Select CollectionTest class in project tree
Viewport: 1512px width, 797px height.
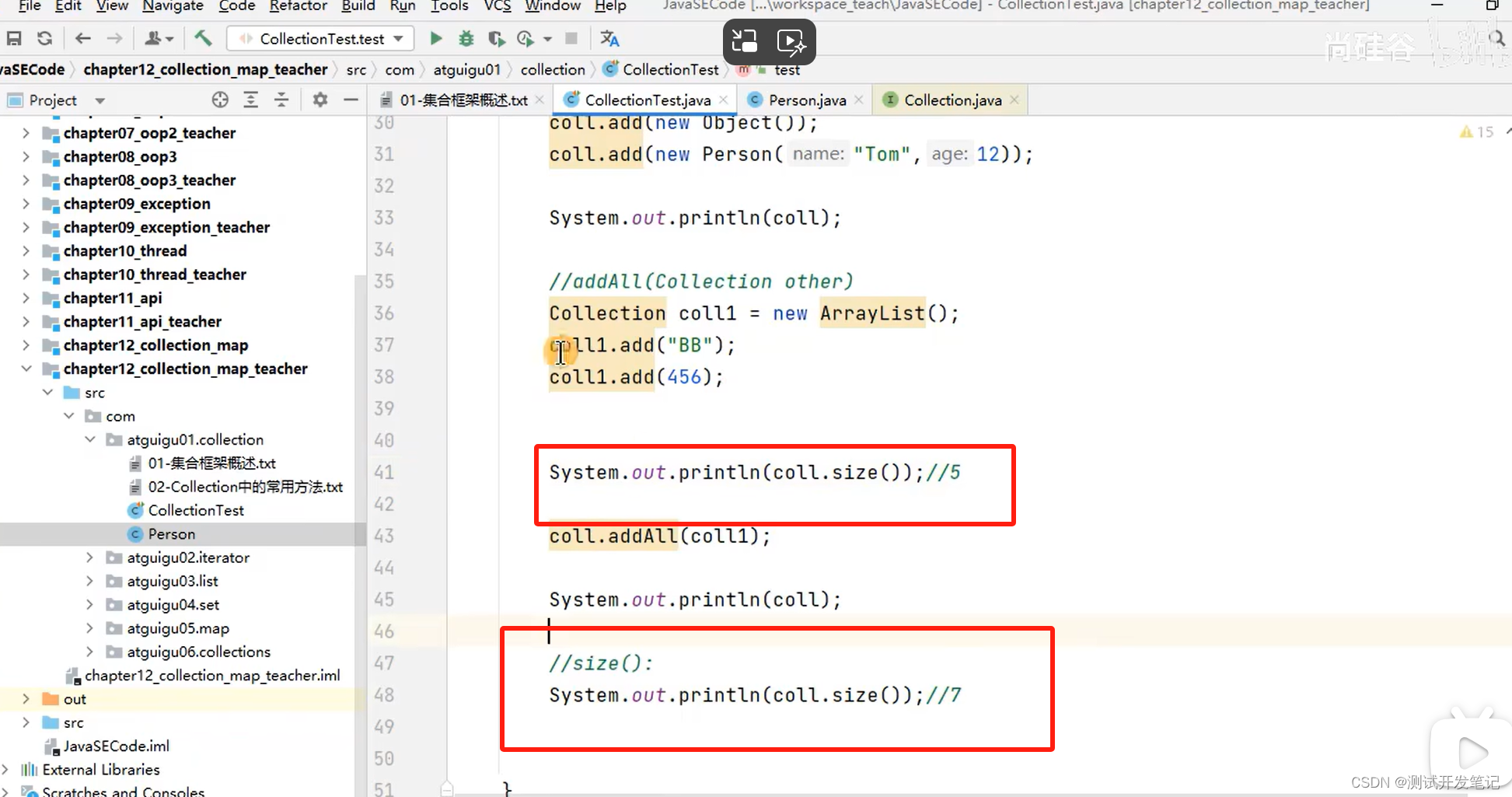point(196,510)
